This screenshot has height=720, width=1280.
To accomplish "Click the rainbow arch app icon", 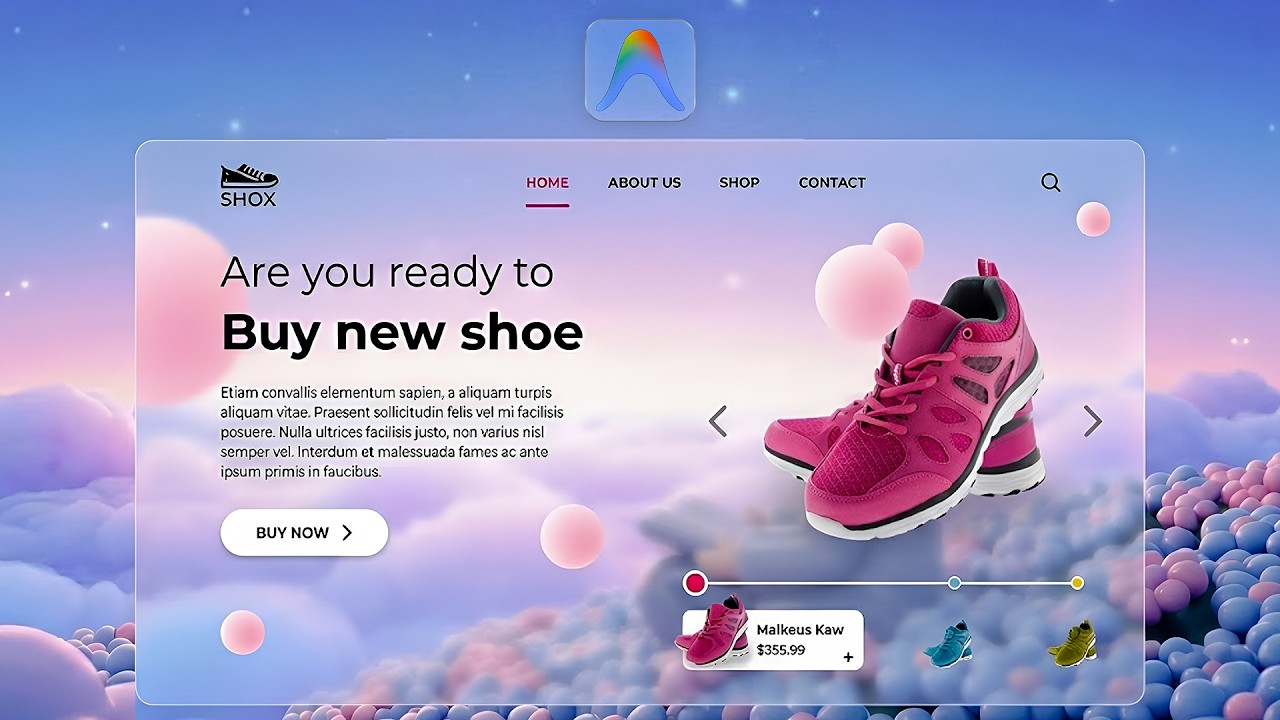I will point(640,70).
